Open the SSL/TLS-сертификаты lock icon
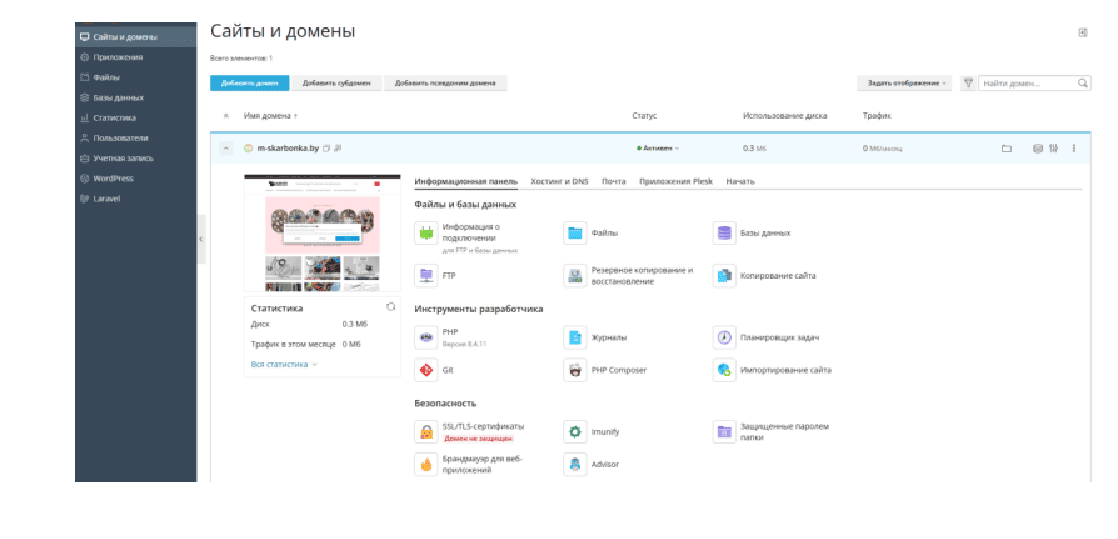This screenshot has height=539, width=1118. coord(426,432)
